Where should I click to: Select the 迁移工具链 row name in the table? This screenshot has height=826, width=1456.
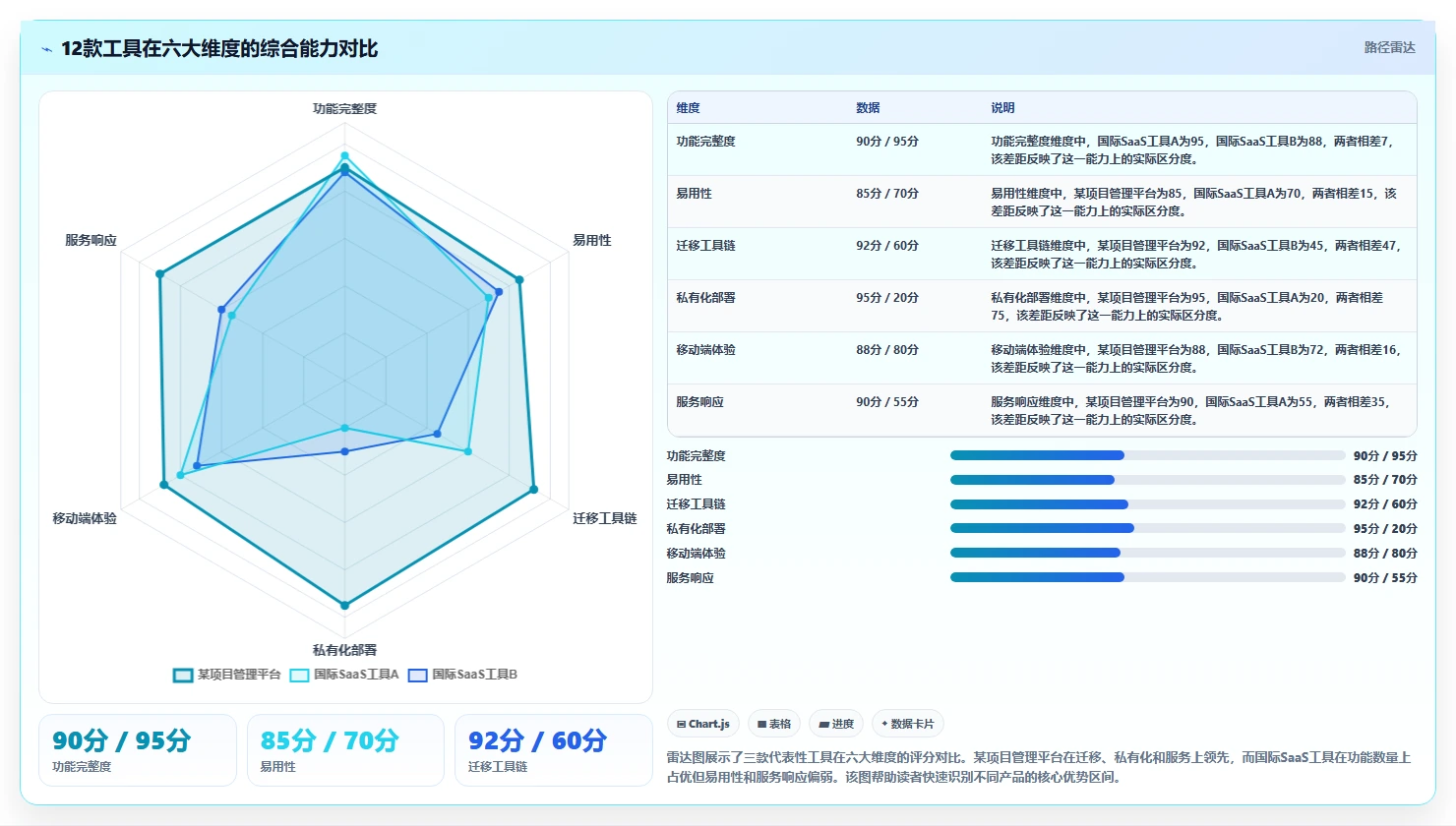tap(705, 246)
